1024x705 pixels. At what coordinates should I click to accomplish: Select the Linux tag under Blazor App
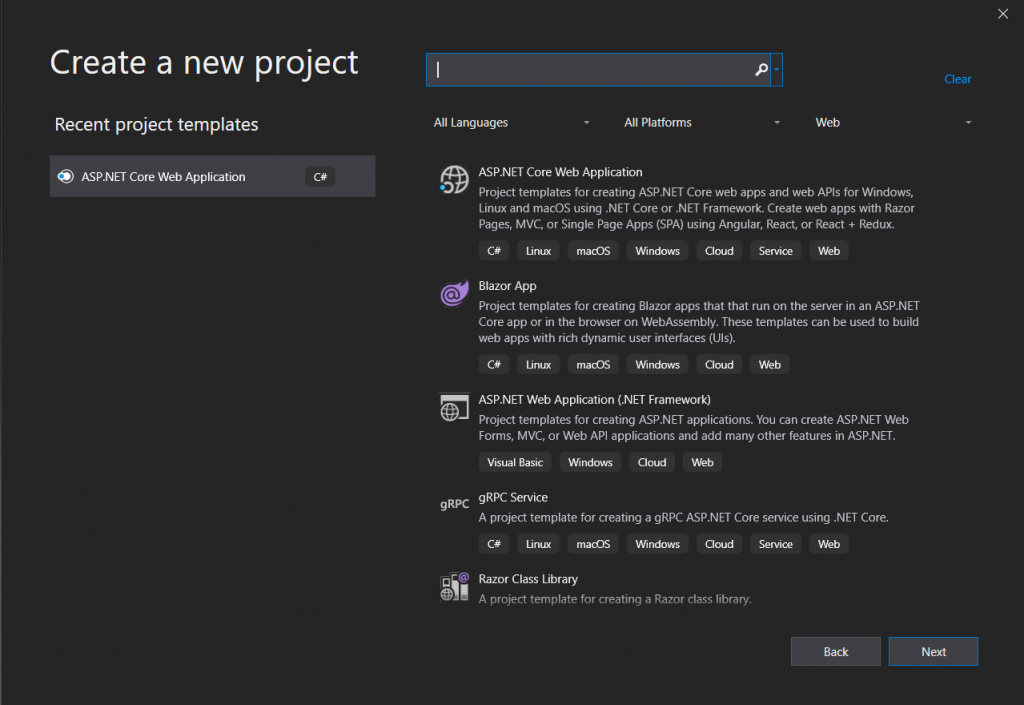coord(538,364)
